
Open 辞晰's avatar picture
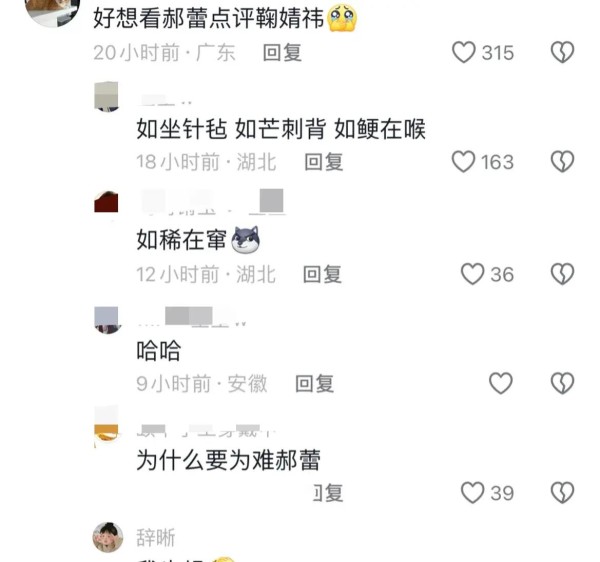[x=108, y=537]
